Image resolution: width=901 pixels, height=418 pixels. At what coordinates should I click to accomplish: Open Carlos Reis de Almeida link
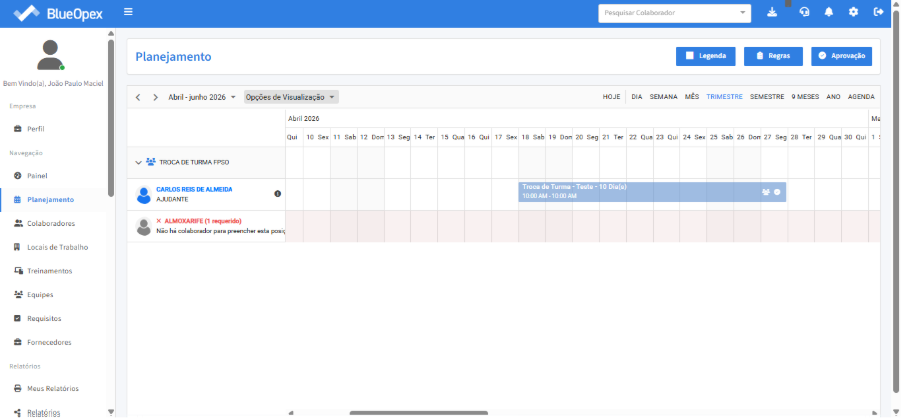pos(194,189)
